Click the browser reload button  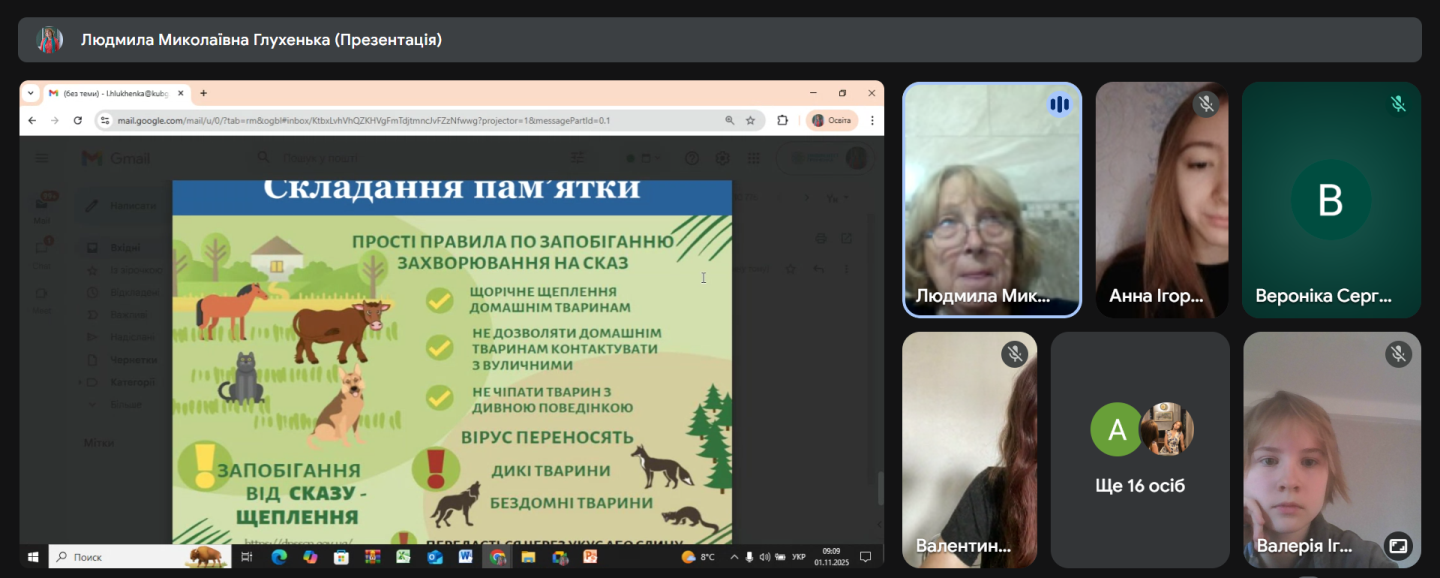coord(78,120)
